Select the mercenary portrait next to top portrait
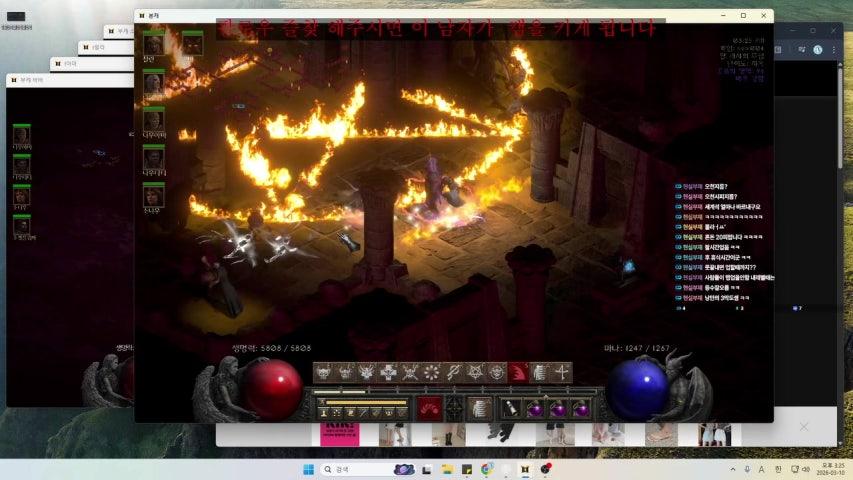Viewport: 853px width, 480px height. [191, 43]
